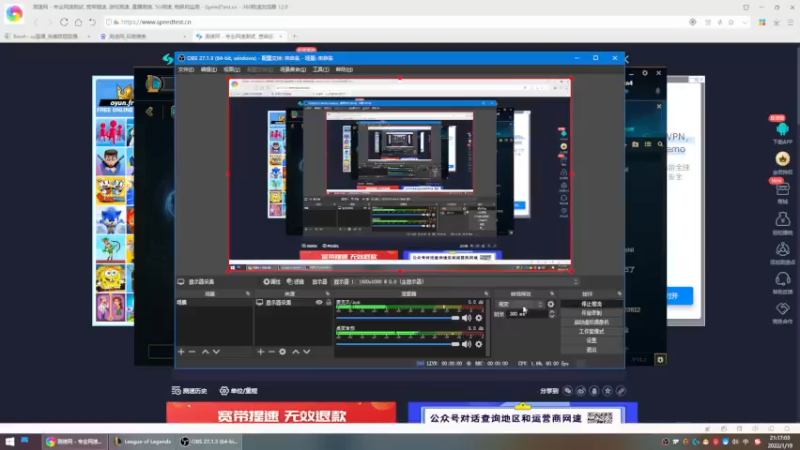
Task: Expand the 淡变 transition type dropdown
Action: [519, 304]
